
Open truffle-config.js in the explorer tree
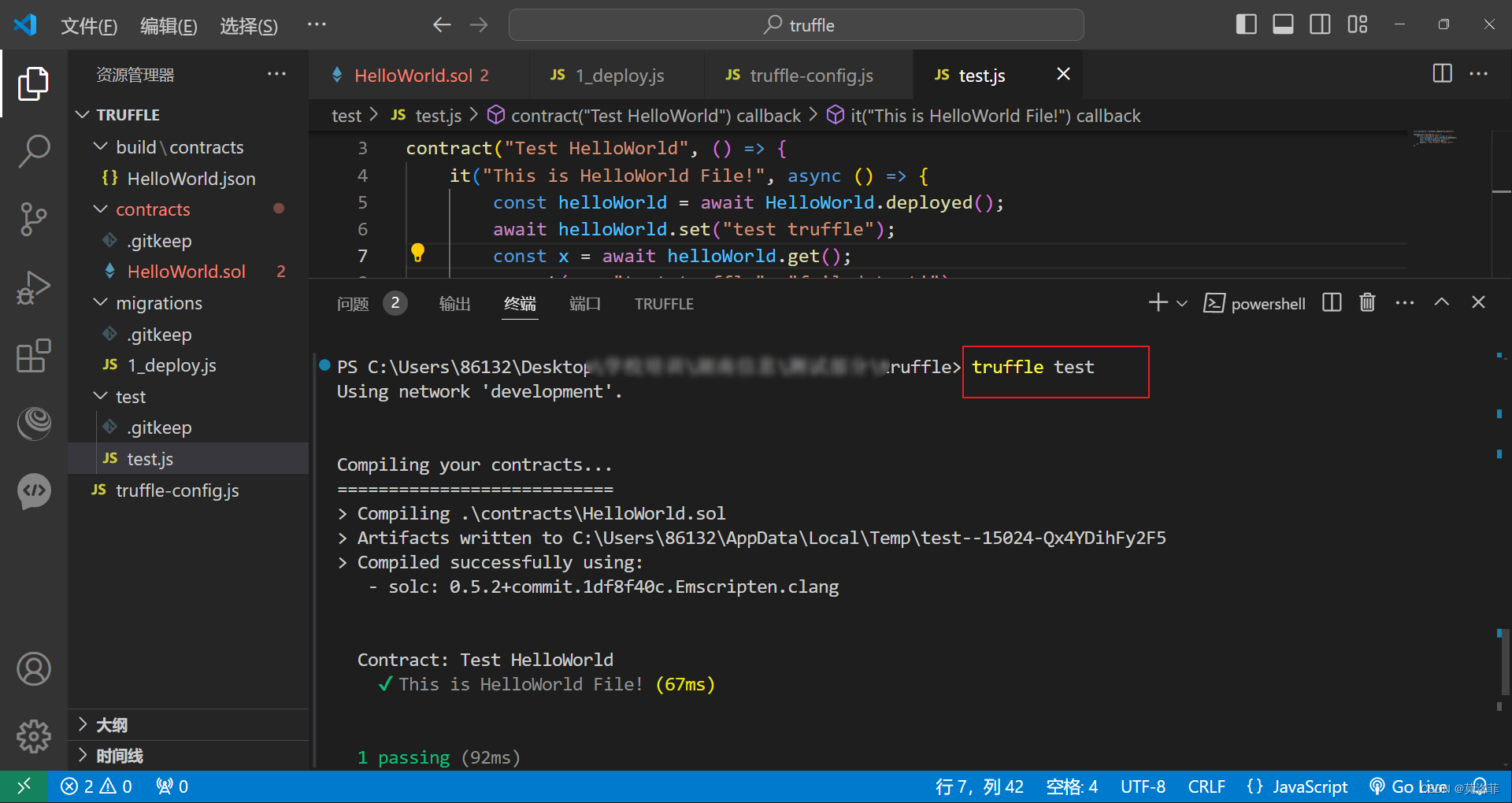coord(189,490)
